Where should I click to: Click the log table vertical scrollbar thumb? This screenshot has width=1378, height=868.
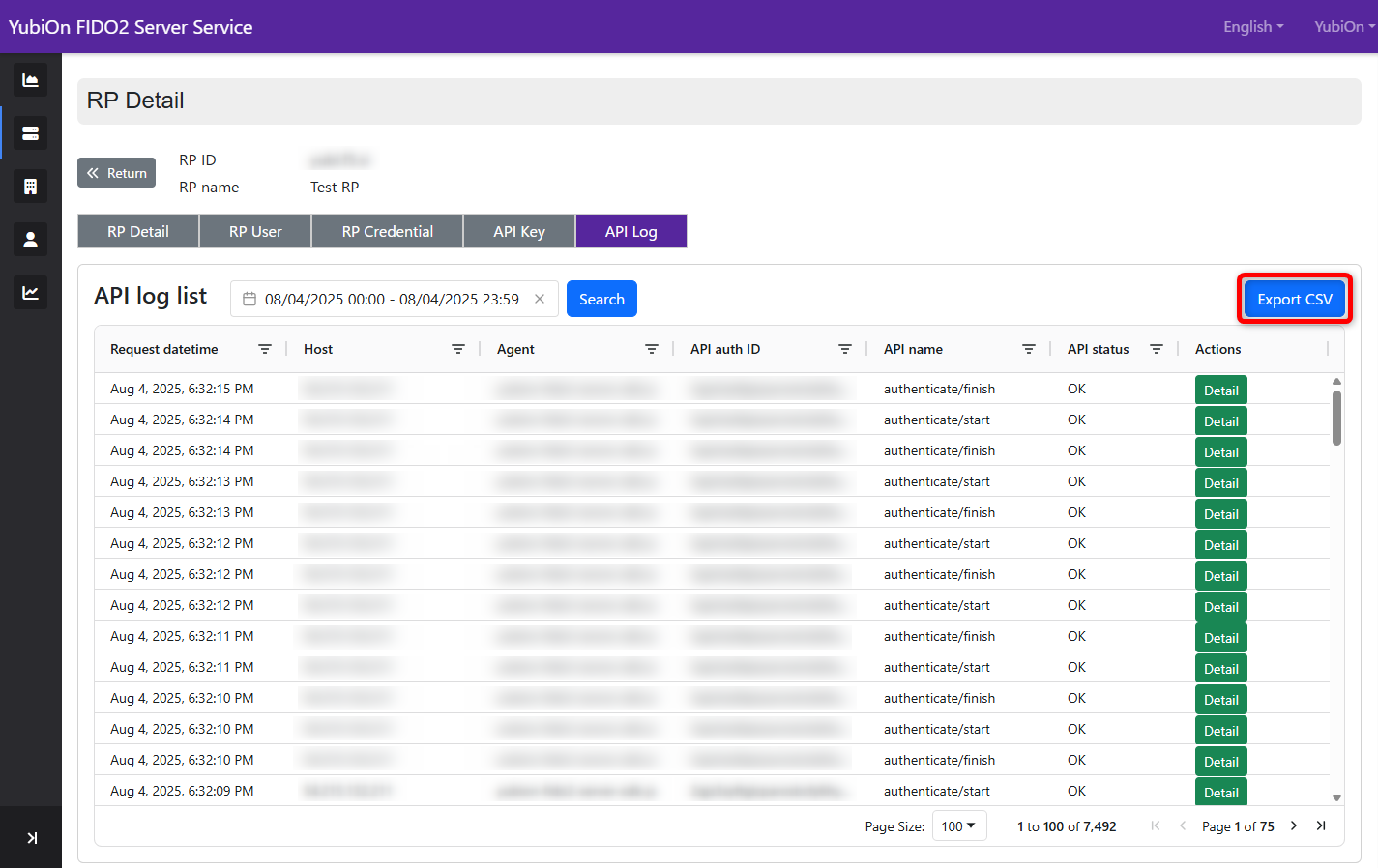click(x=1336, y=418)
